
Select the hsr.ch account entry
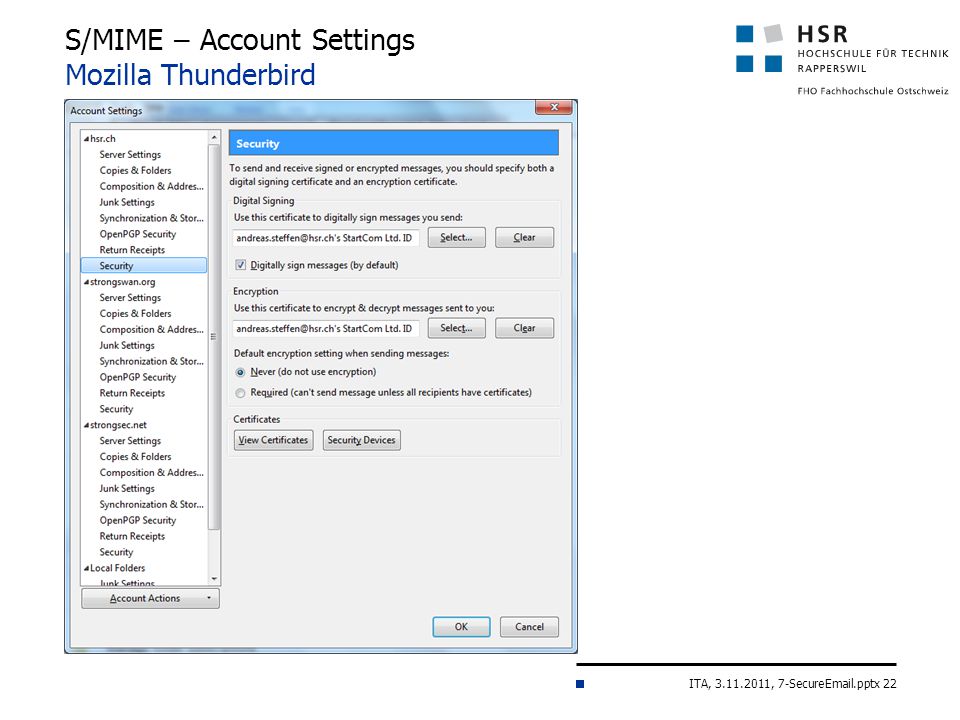coord(103,139)
